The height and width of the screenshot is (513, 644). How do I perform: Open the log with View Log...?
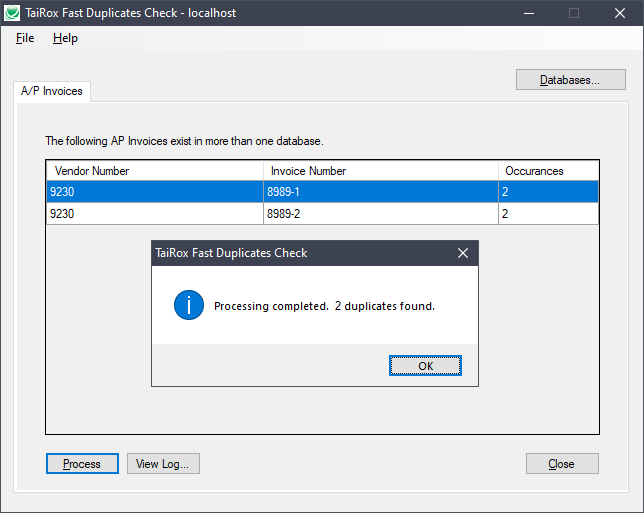tap(164, 464)
